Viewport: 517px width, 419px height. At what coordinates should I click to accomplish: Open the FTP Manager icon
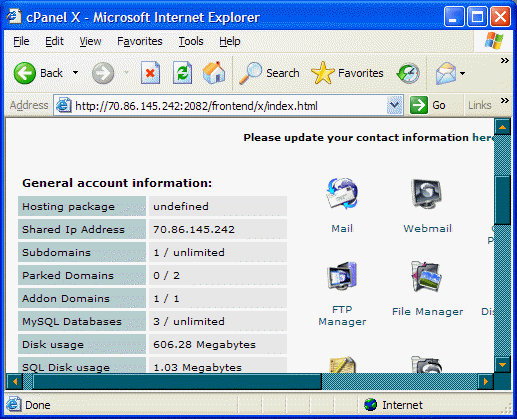[x=342, y=276]
